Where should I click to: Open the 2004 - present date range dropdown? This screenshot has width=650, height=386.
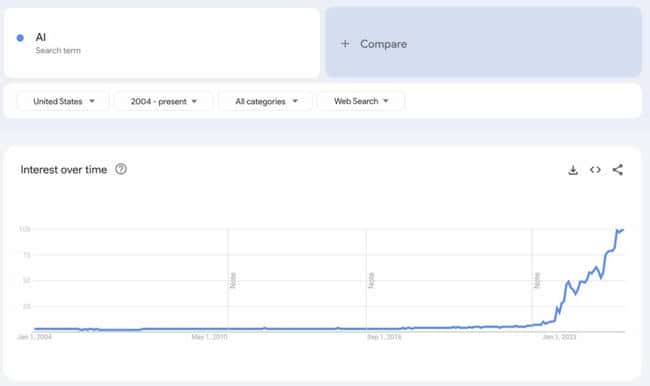164,101
